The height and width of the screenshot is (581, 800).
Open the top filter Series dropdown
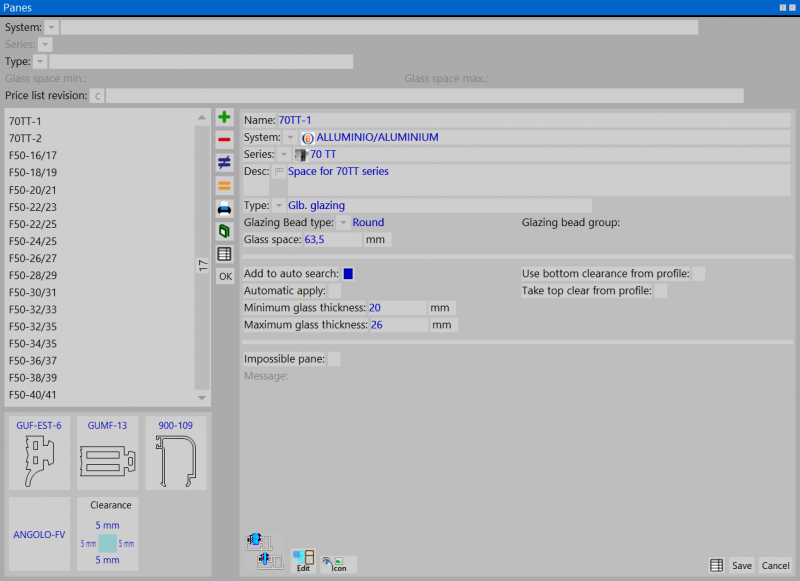click(45, 44)
